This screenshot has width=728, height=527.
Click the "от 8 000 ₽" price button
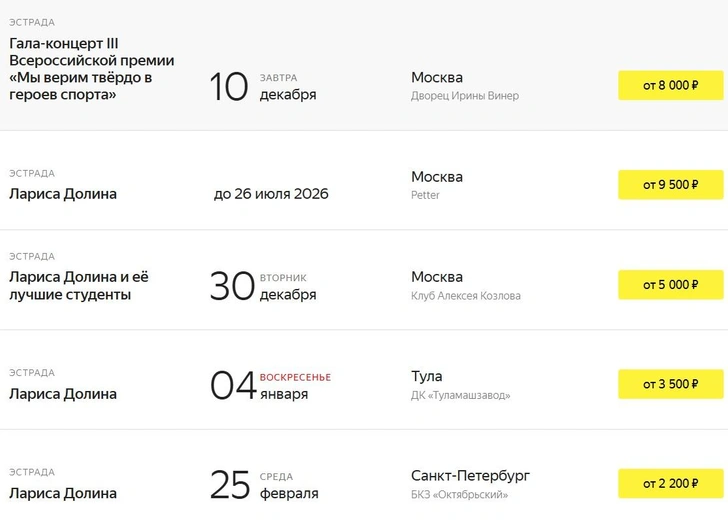[x=671, y=85]
